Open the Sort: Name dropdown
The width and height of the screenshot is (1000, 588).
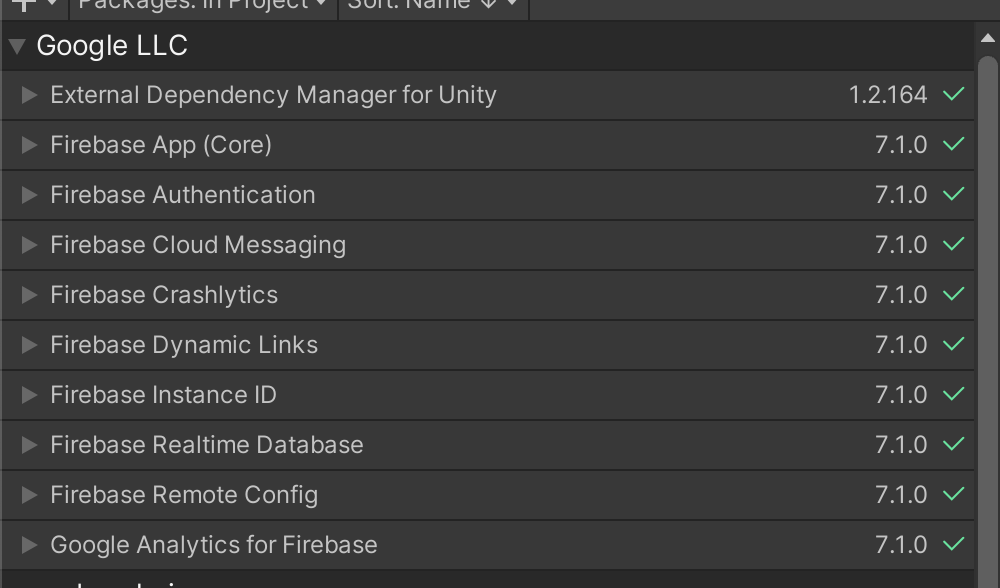point(433,6)
